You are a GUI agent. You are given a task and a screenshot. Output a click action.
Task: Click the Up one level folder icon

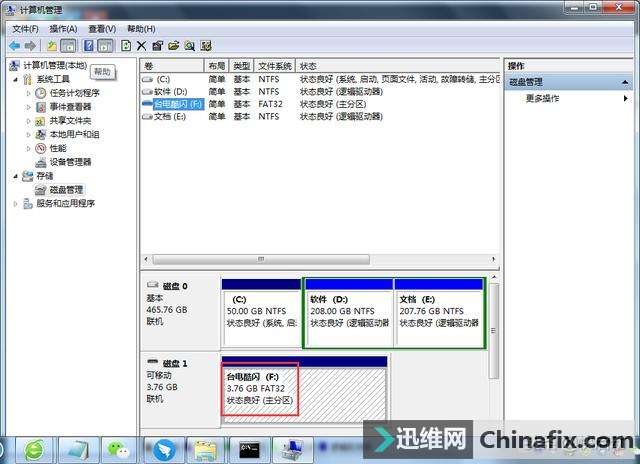click(52, 46)
